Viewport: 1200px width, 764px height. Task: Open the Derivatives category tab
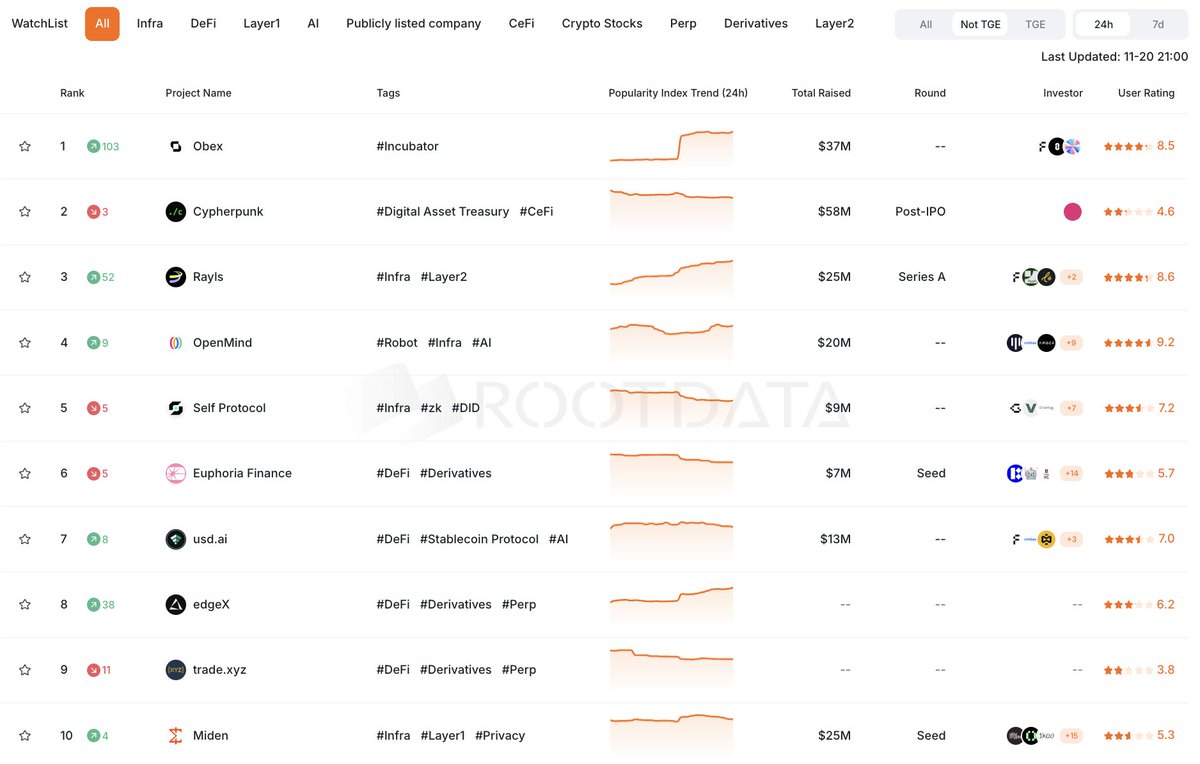point(755,23)
